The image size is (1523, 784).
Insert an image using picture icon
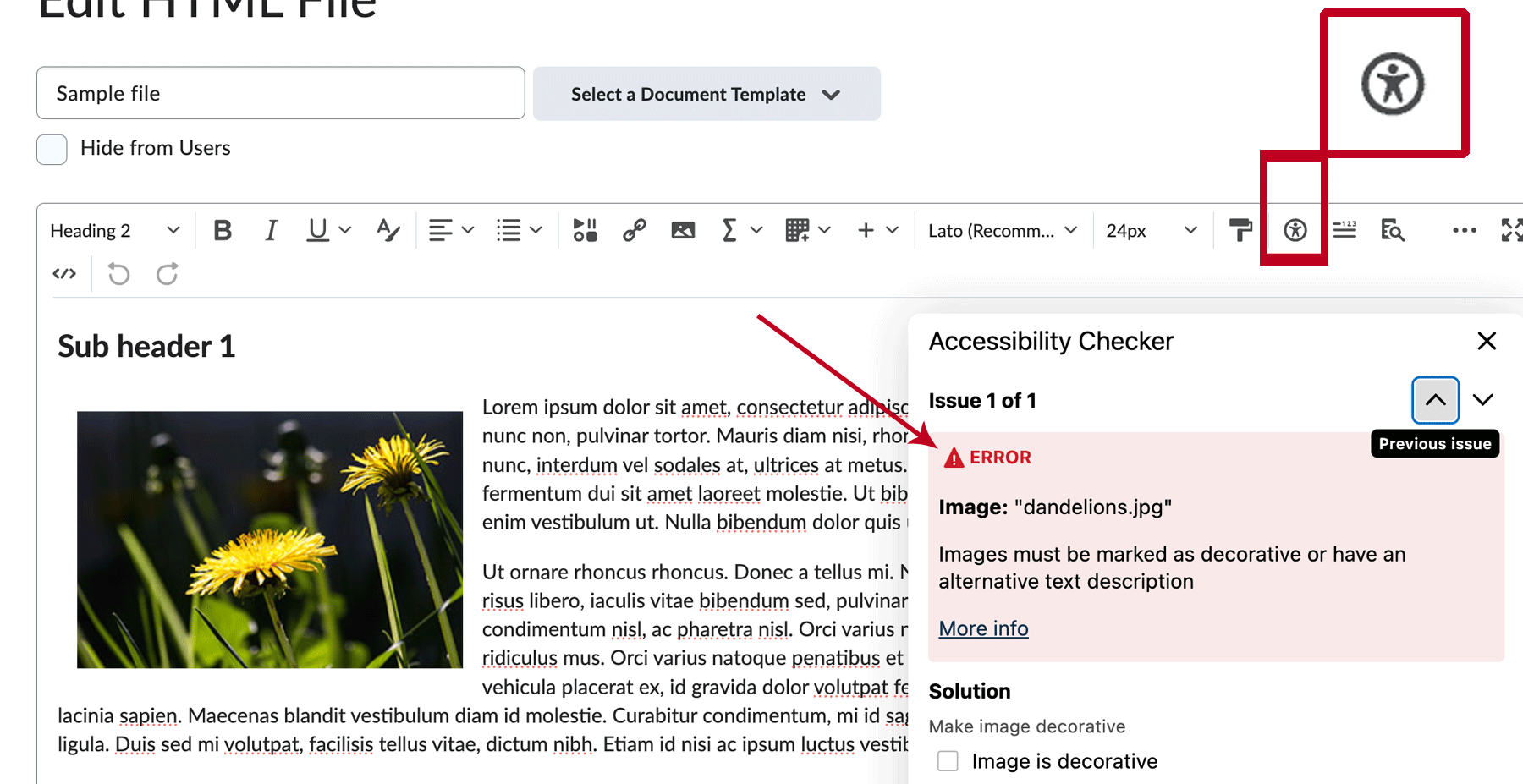[x=683, y=230]
